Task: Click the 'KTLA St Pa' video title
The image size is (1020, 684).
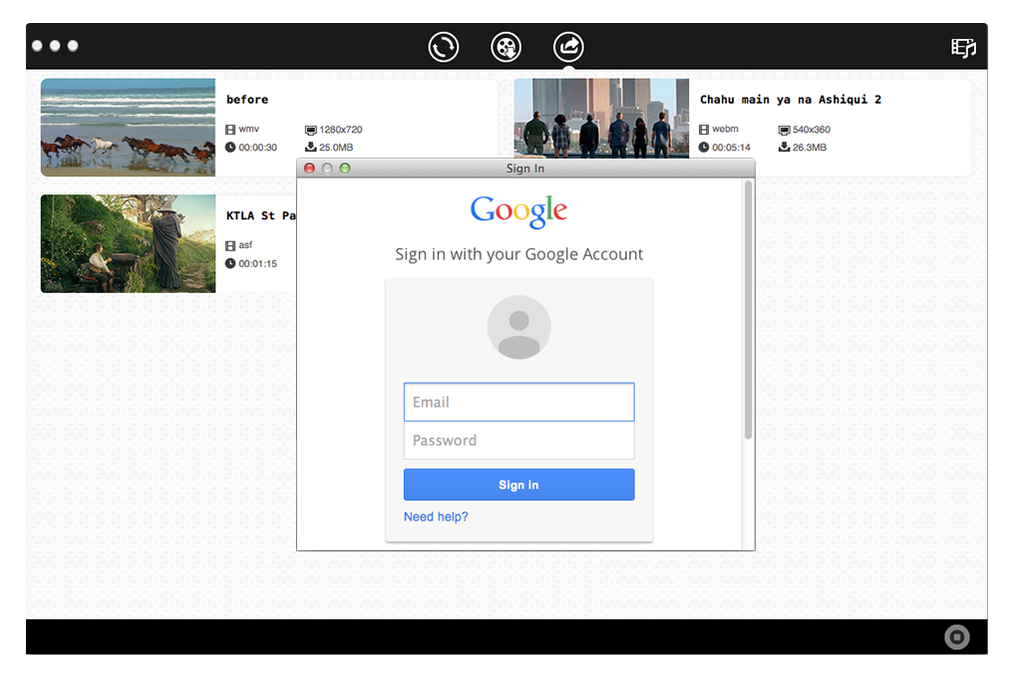Action: click(x=261, y=215)
